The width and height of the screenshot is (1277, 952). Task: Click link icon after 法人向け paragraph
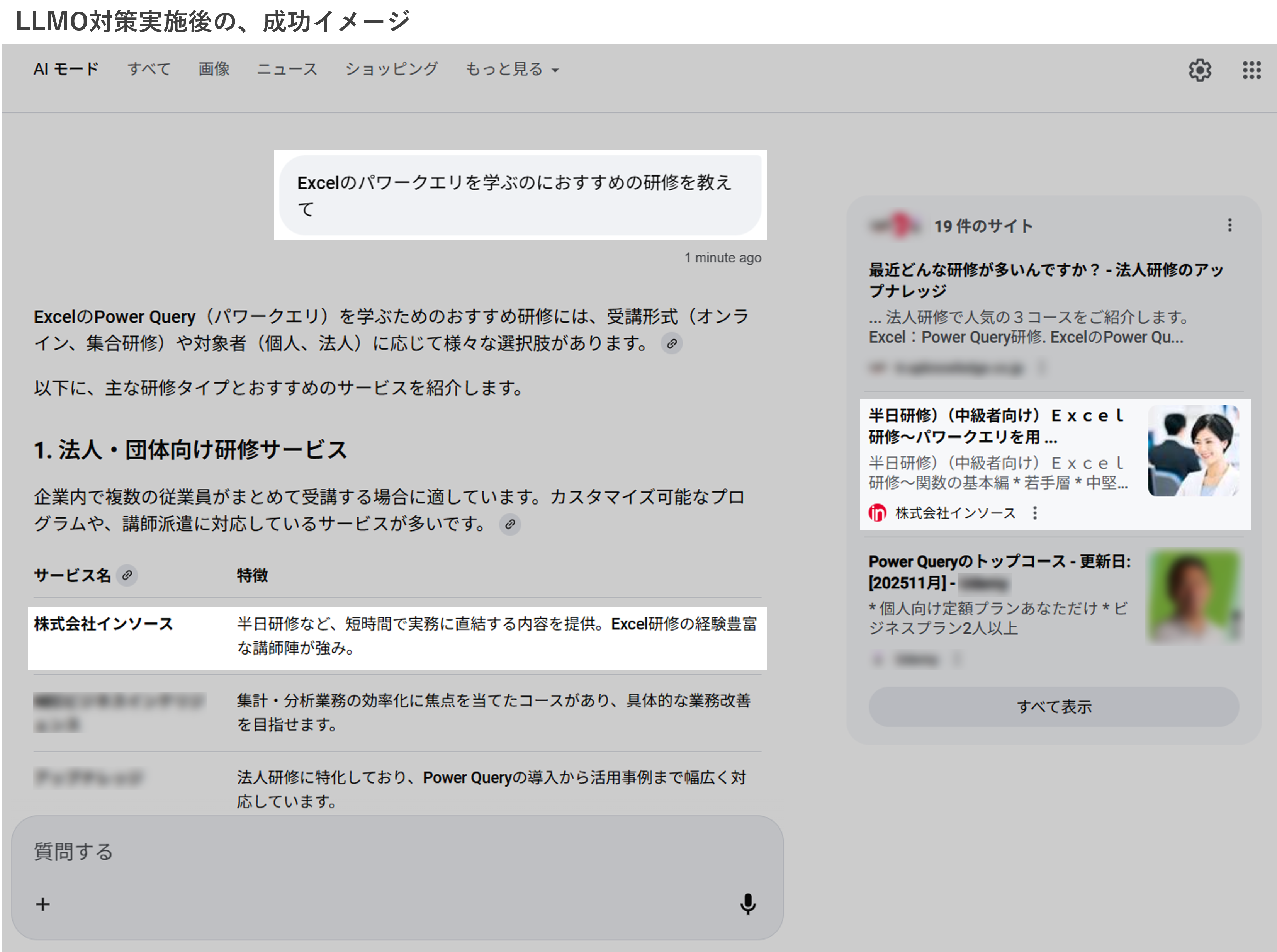pos(510,524)
